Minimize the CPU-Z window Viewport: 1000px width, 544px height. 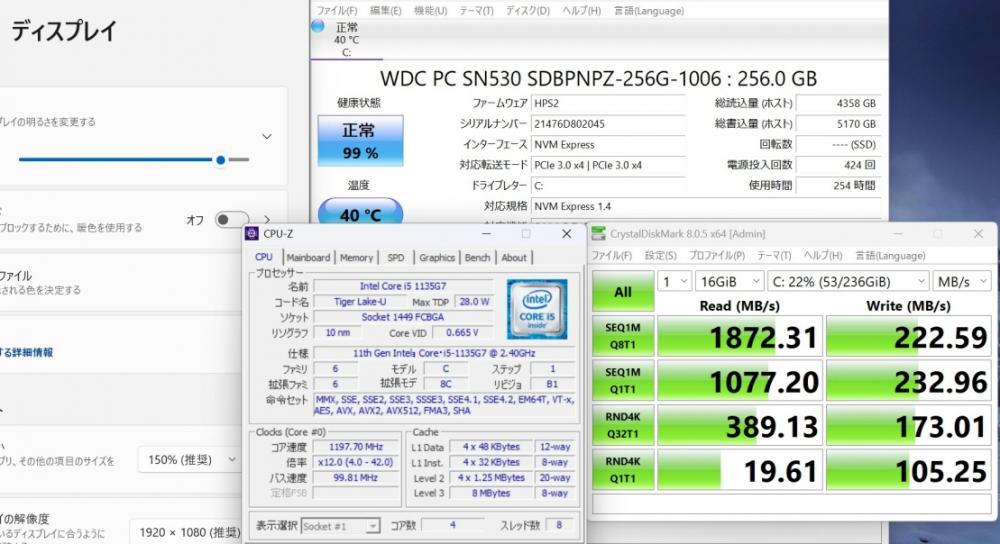pyautogui.click(x=486, y=234)
